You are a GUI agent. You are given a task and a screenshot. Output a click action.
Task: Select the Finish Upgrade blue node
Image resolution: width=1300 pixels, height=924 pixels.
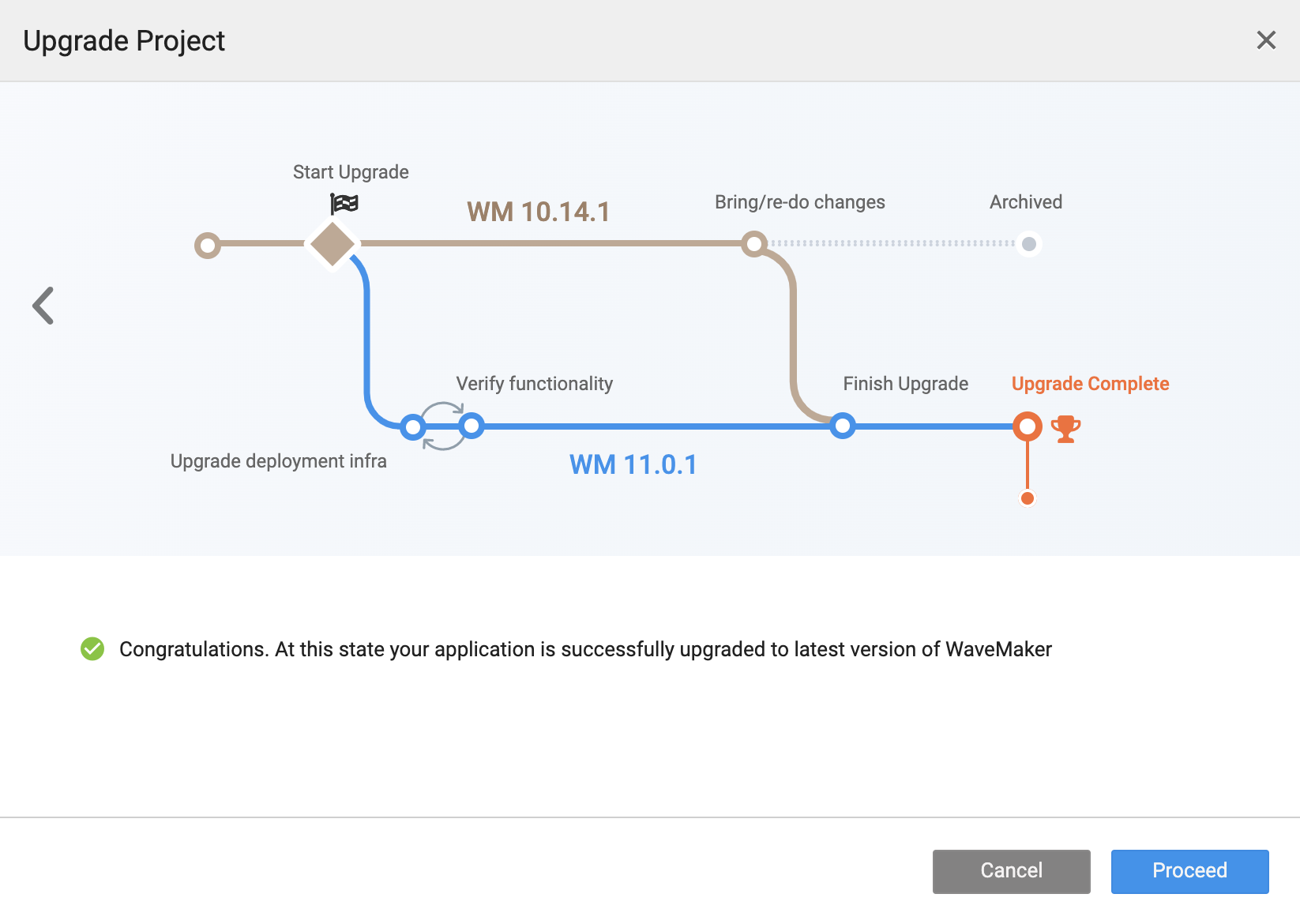pos(843,426)
